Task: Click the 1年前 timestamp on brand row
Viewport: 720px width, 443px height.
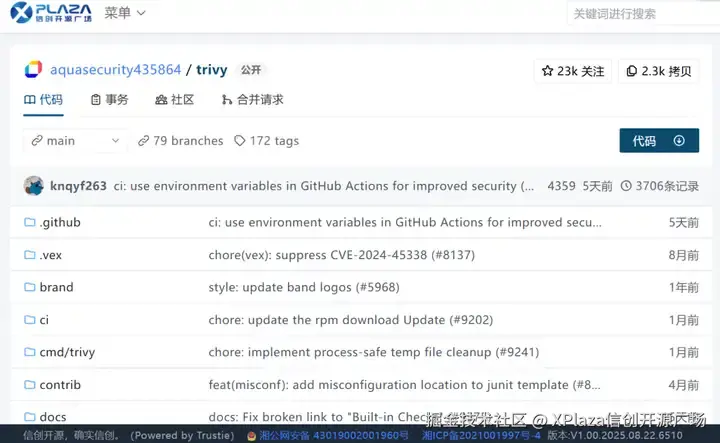Action: coord(684,287)
